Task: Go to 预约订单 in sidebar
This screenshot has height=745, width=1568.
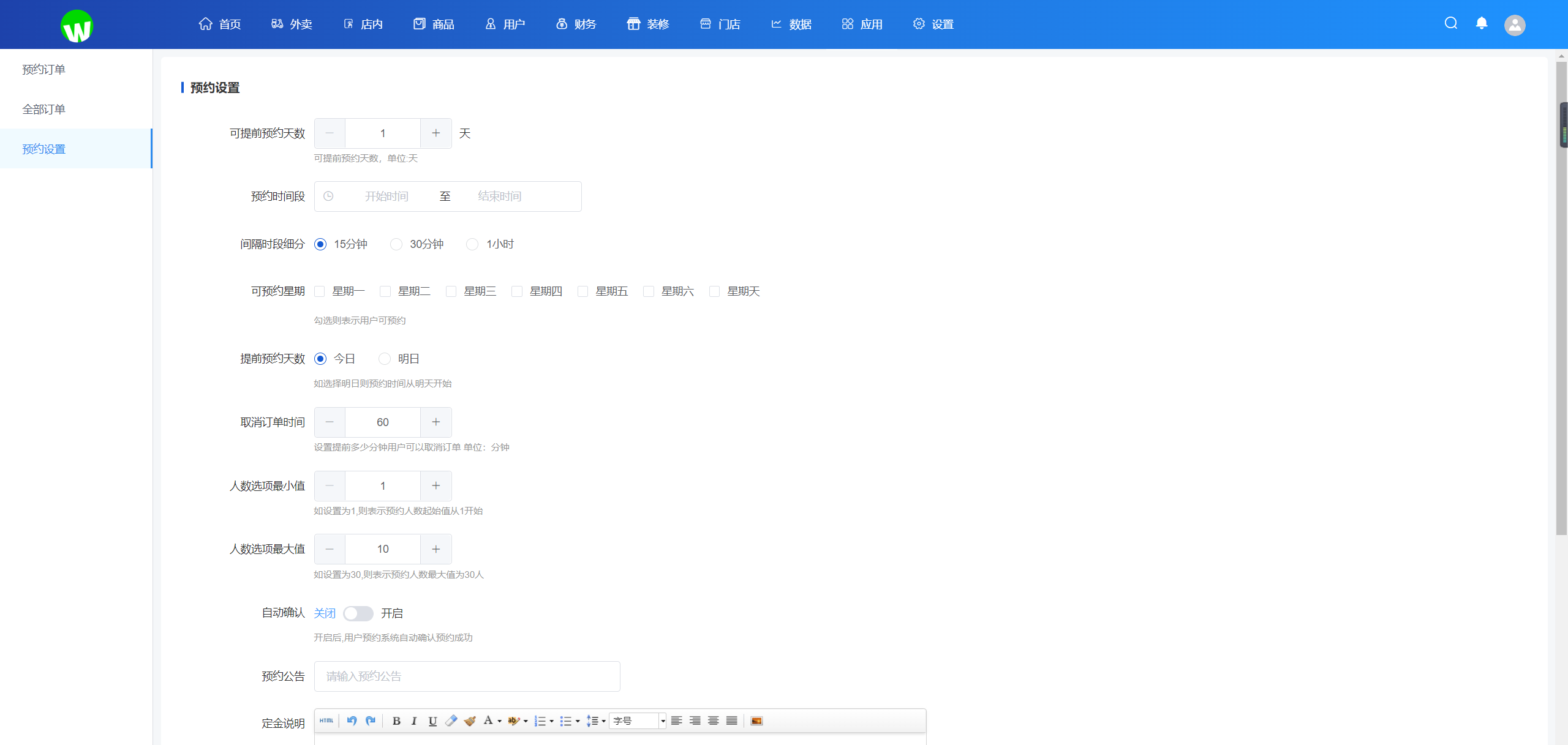Action: tap(76, 69)
